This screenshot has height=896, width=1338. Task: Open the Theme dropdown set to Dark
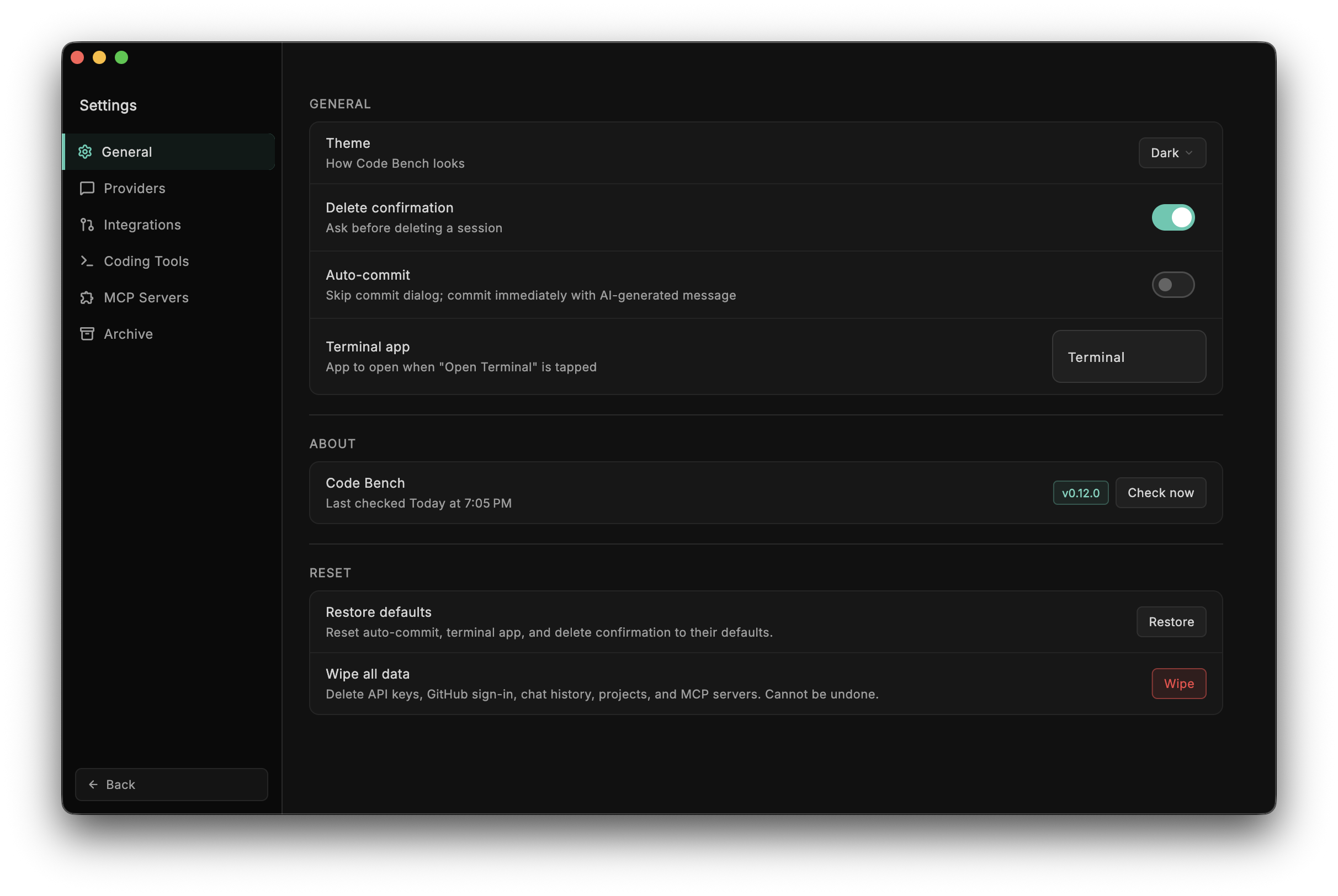[1172, 153]
